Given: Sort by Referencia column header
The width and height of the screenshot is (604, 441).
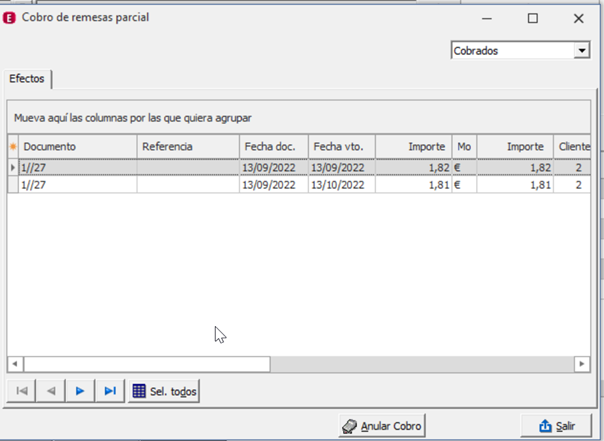Looking at the screenshot, I should tap(188, 146).
